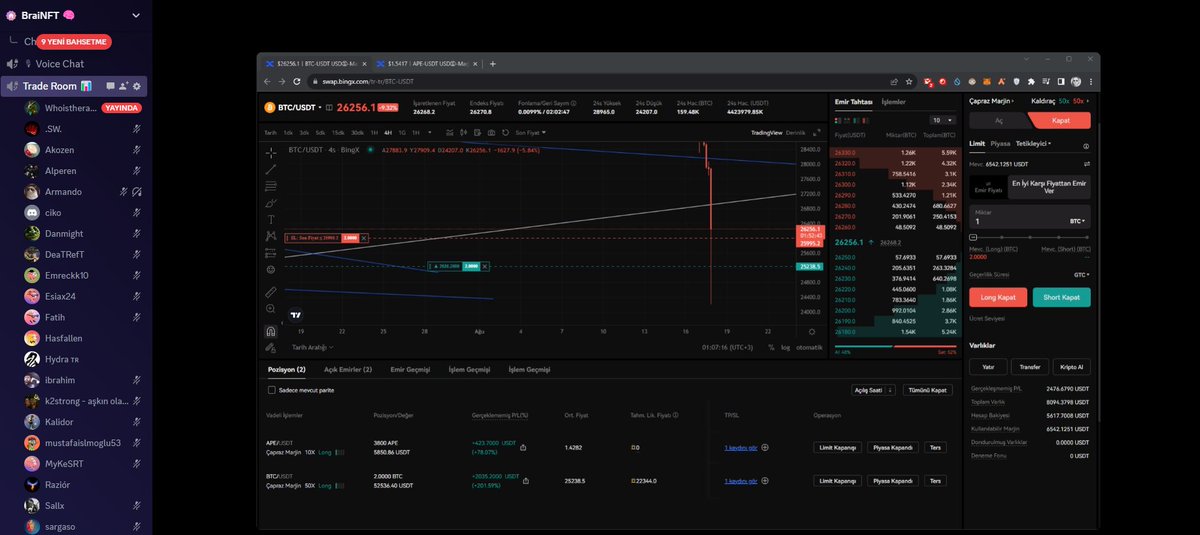
Task: Select the crosshair cursor tool in chart toolbar
Action: pos(270,153)
